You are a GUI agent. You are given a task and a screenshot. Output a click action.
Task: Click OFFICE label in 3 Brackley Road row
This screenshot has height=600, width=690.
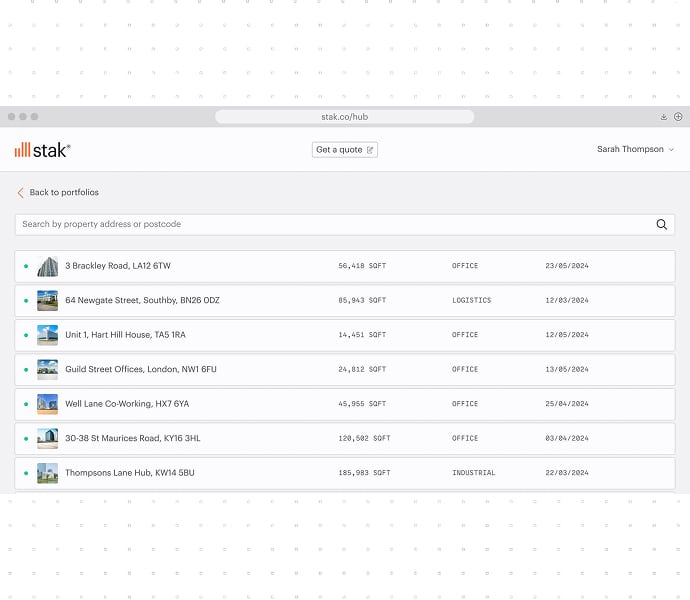pyautogui.click(x=465, y=266)
